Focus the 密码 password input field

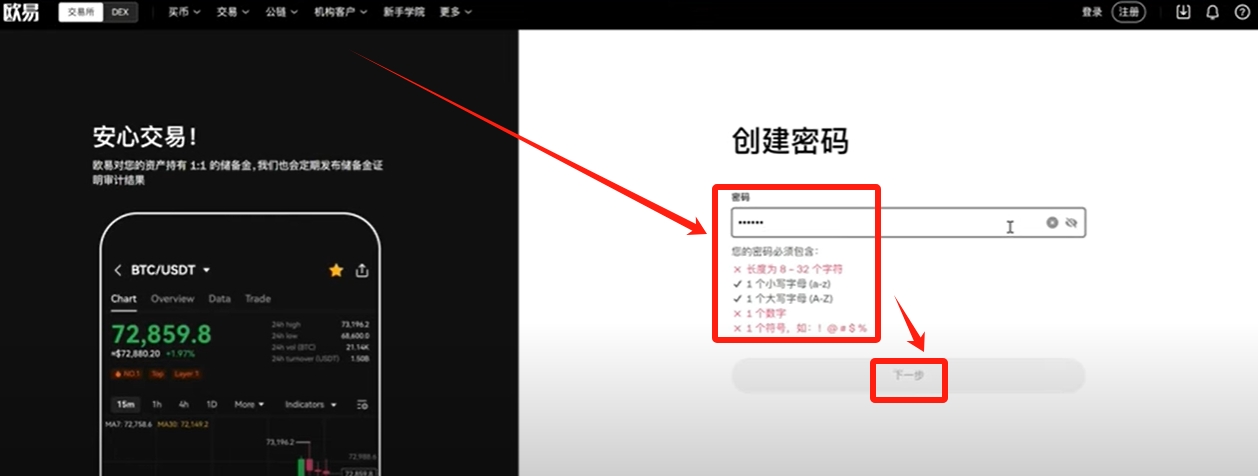(x=908, y=223)
